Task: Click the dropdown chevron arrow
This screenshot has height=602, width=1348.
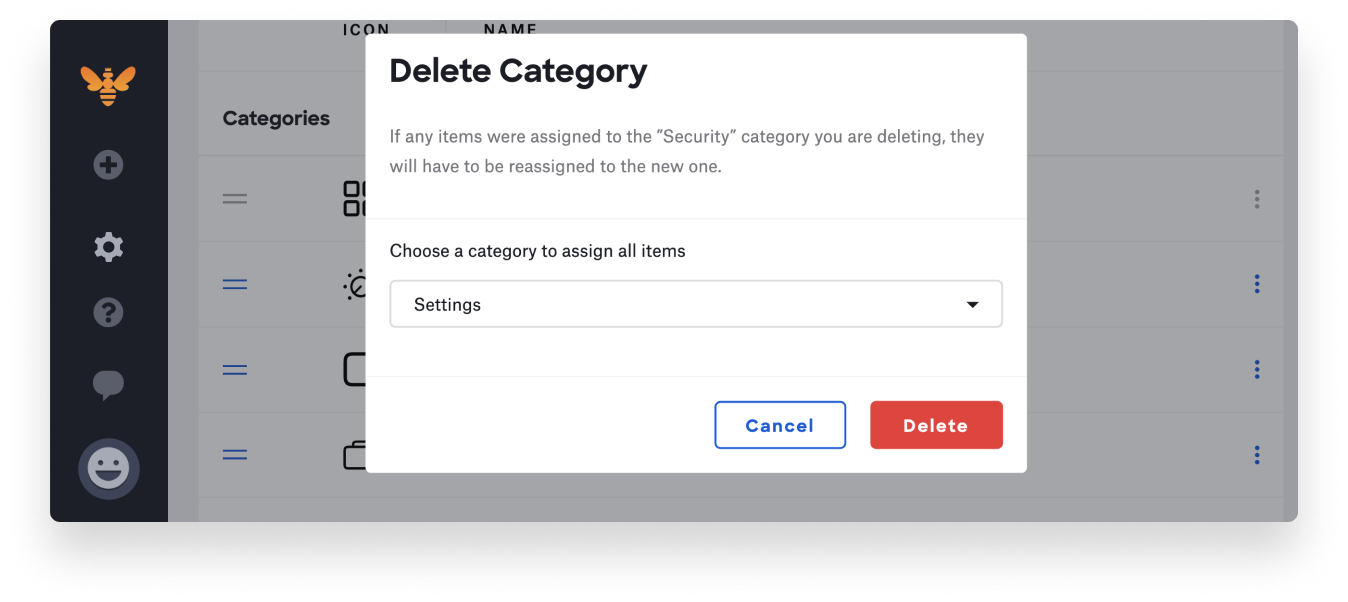Action: click(x=971, y=303)
